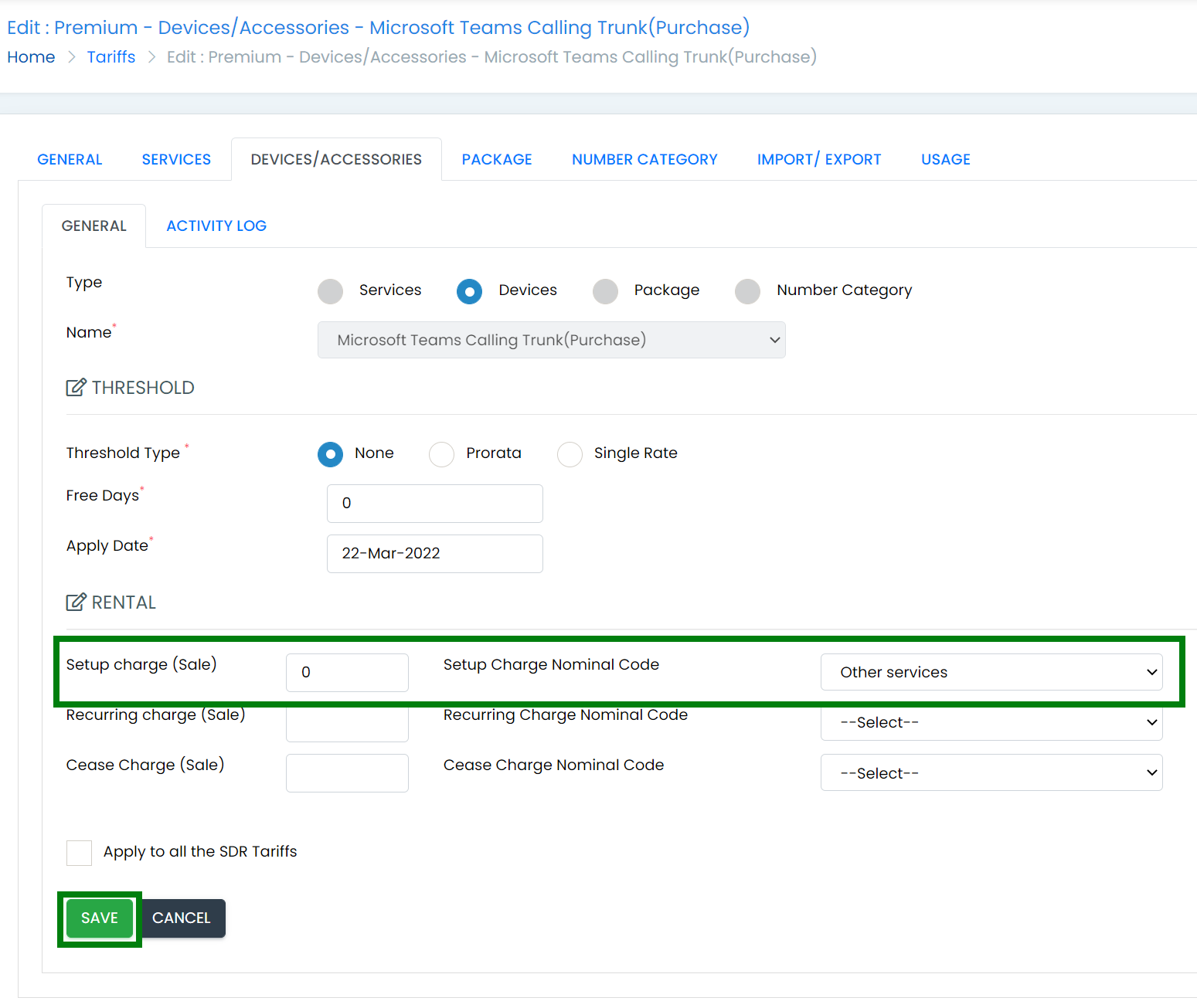
Task: Click the Setup charge (Sale) input
Action: [347, 673]
